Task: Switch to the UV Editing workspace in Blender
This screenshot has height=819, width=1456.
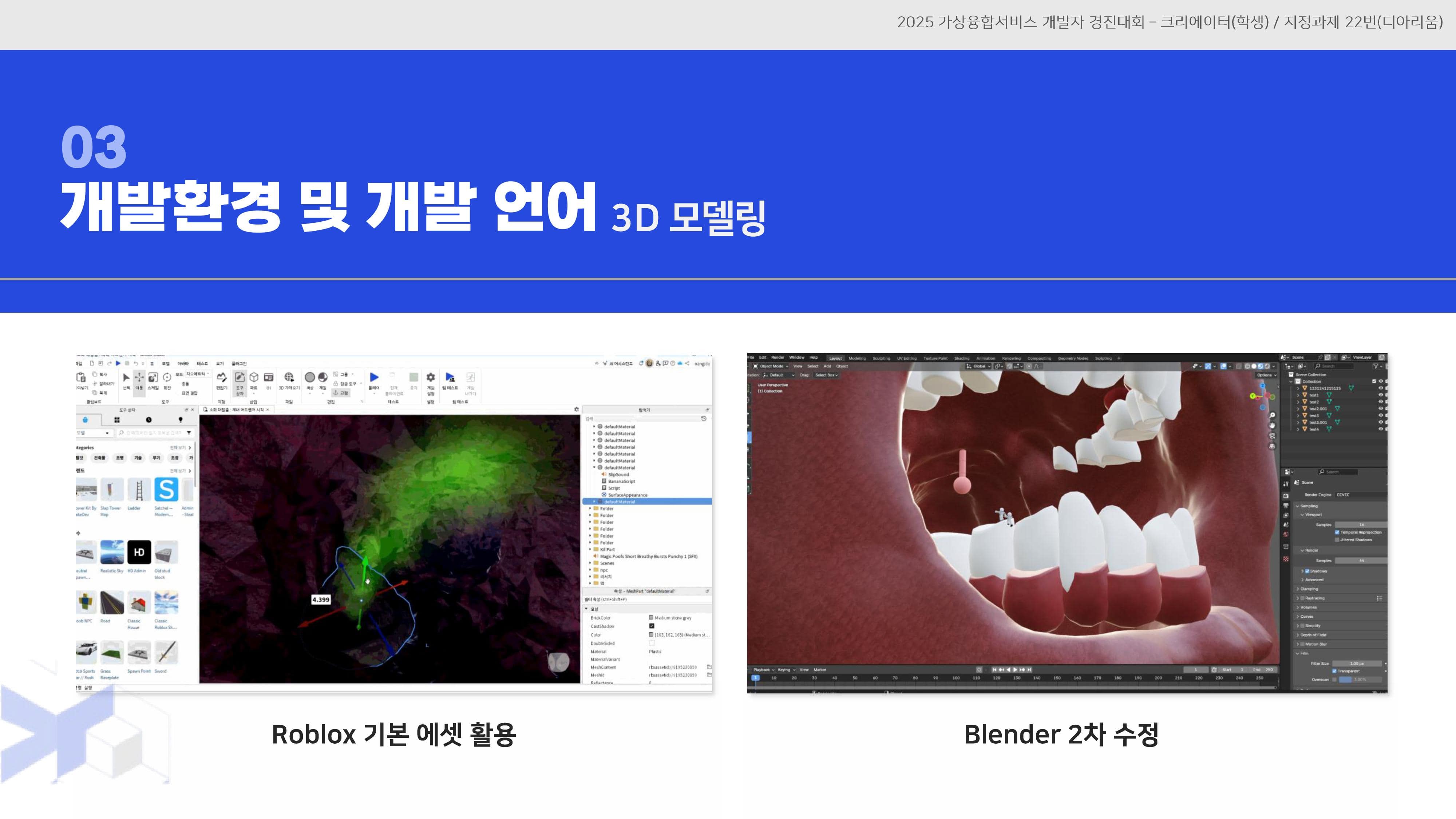Action: click(907, 358)
